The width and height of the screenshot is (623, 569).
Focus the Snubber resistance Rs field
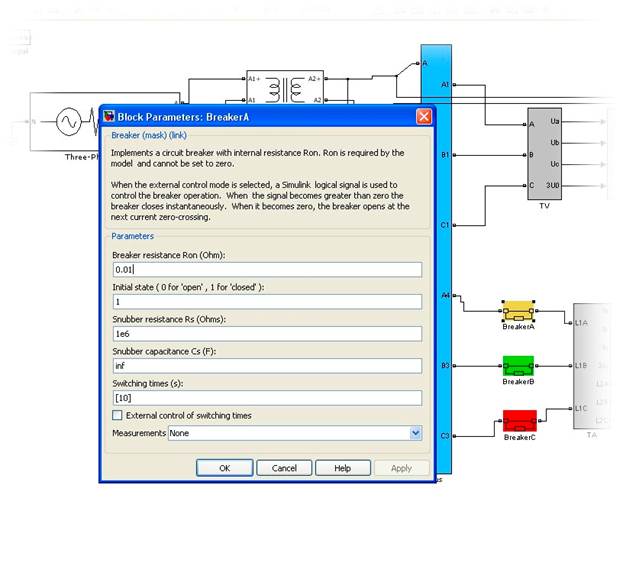pos(267,334)
